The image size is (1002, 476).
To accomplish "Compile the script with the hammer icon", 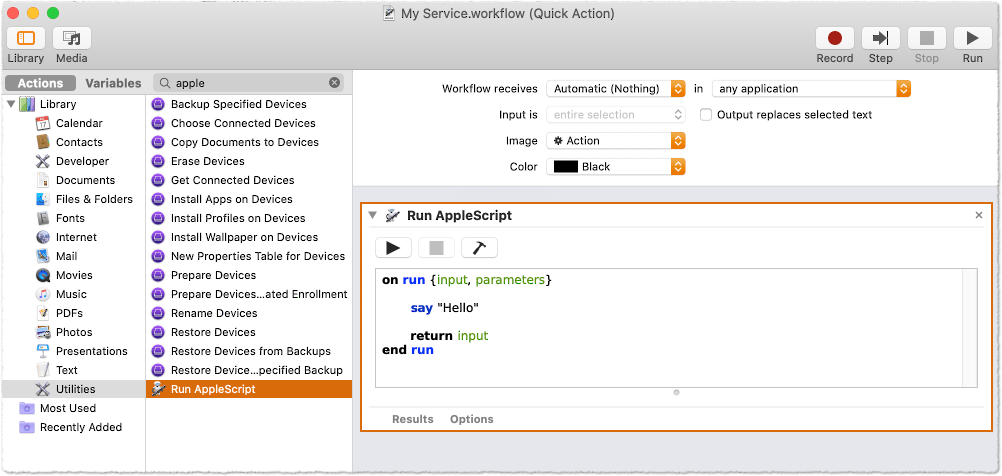I will click(479, 248).
